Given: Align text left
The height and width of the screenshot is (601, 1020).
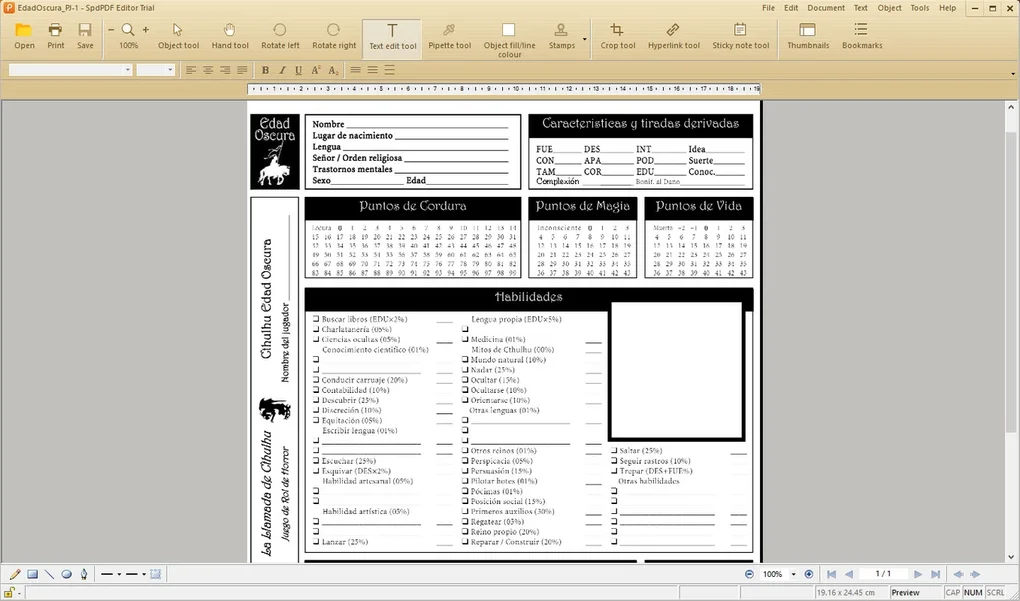Looking at the screenshot, I should pos(191,70).
